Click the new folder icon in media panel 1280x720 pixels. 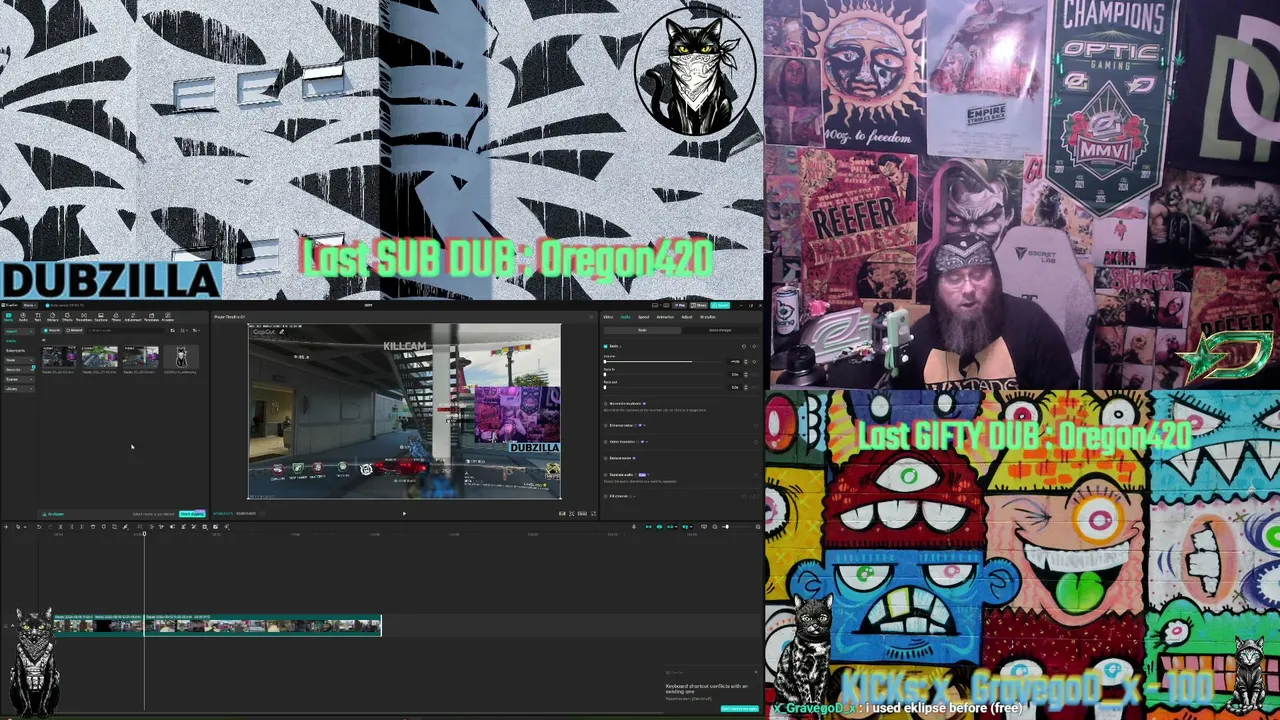click(x=173, y=330)
